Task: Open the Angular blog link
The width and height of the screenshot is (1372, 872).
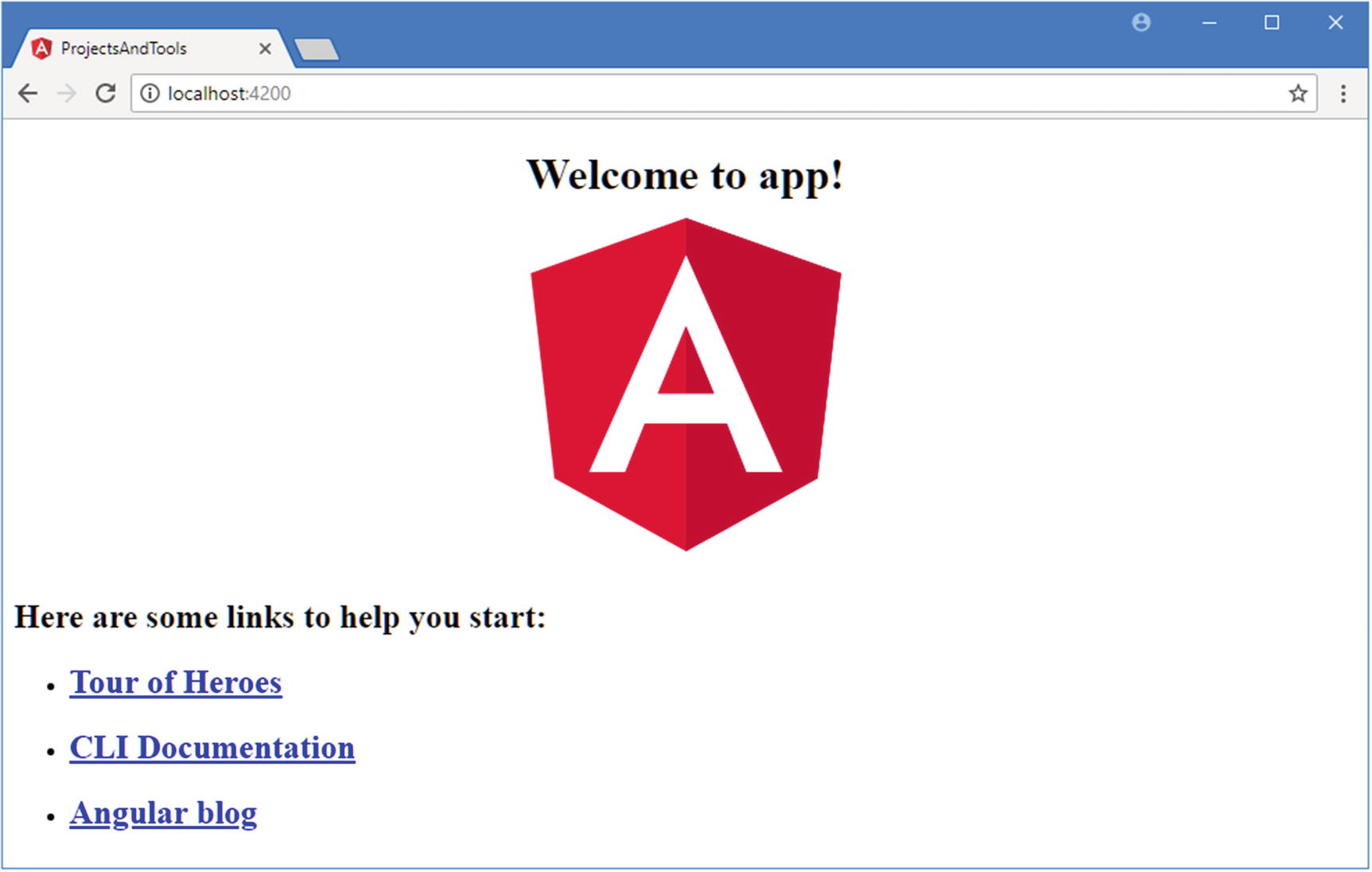Action: tap(163, 813)
